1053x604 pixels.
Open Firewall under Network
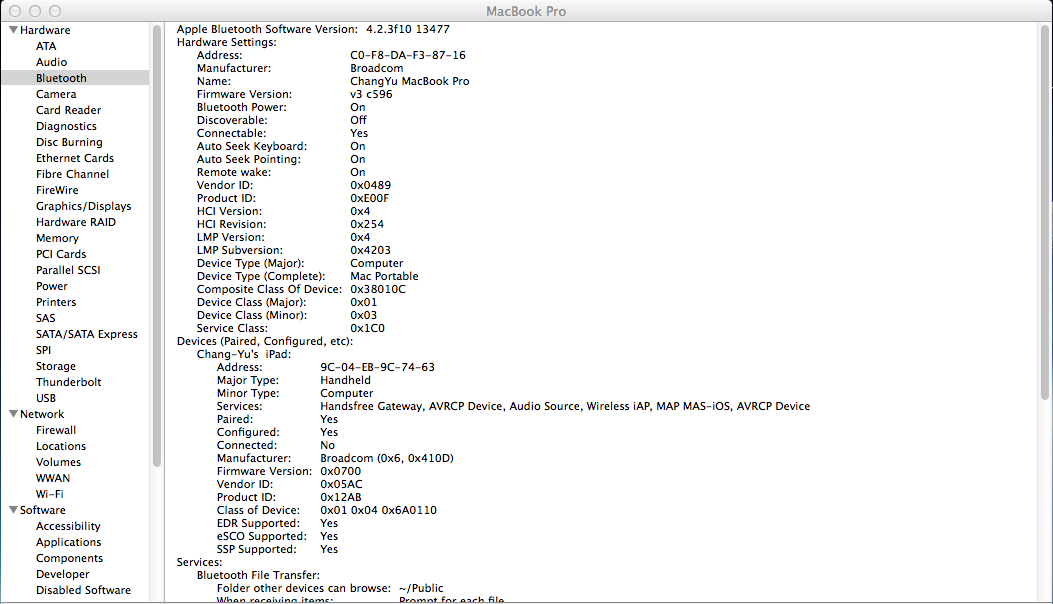[x=56, y=430]
